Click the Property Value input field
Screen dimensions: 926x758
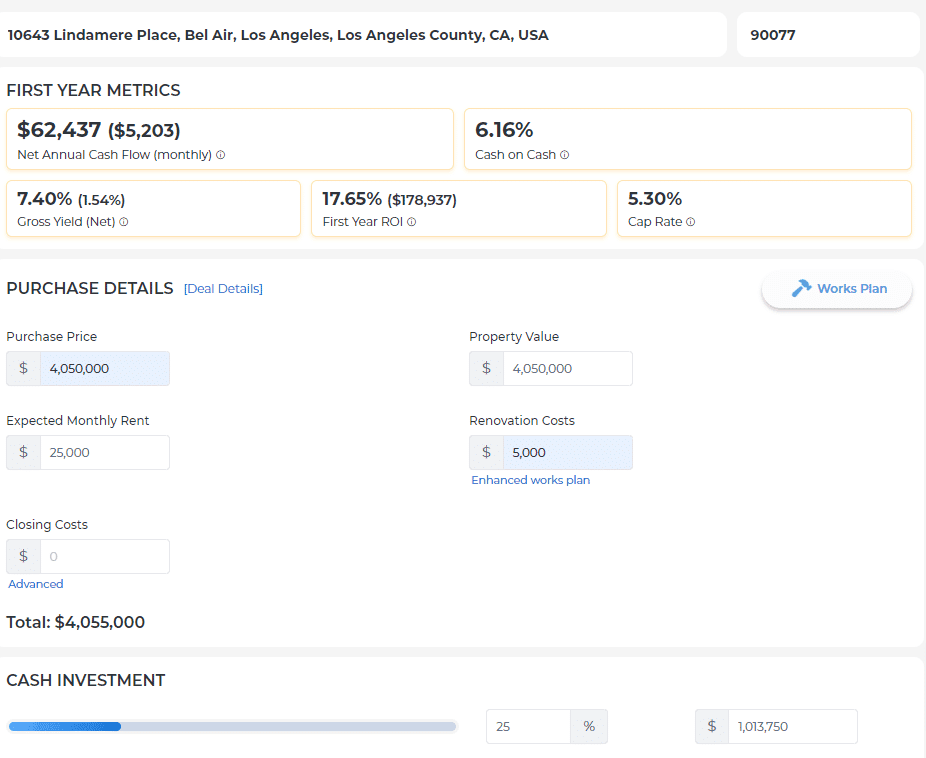coord(568,368)
